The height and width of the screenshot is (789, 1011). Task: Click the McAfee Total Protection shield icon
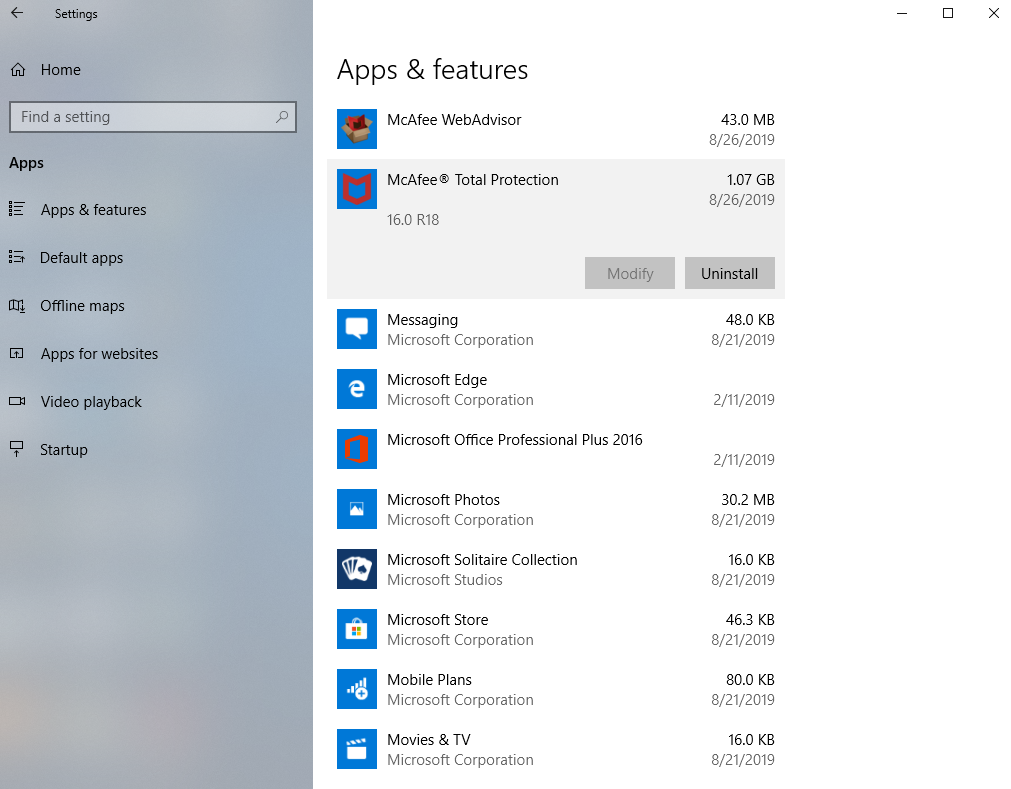pyautogui.click(x=357, y=189)
